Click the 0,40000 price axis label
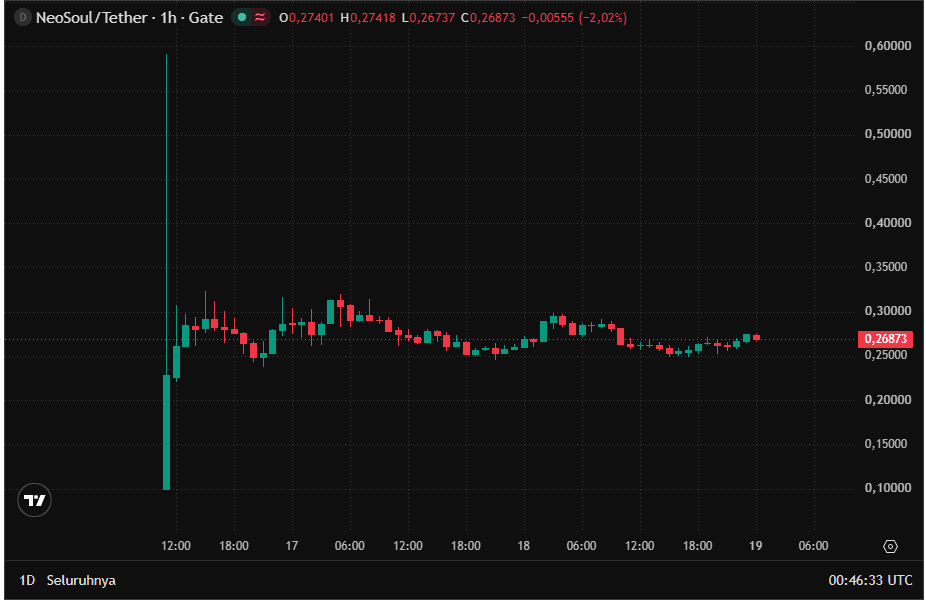This screenshot has width=926, height=604. tap(888, 223)
